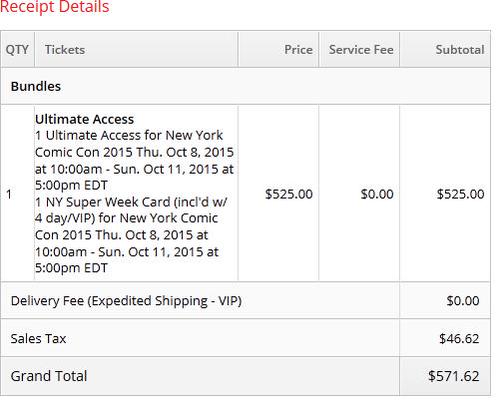
Task: Select the $46.62 sales tax amount
Action: [x=459, y=338]
